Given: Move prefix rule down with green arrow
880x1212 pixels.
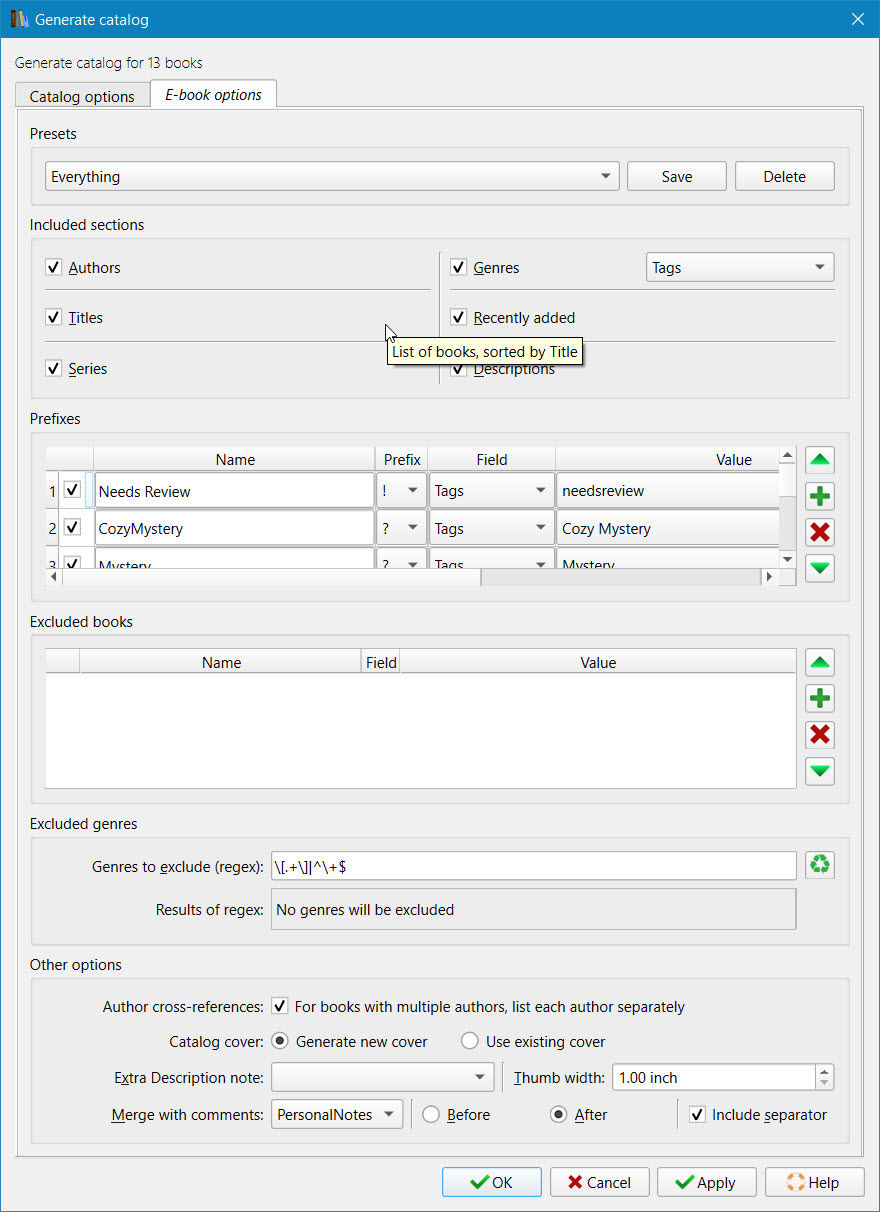Looking at the screenshot, I should [820, 568].
